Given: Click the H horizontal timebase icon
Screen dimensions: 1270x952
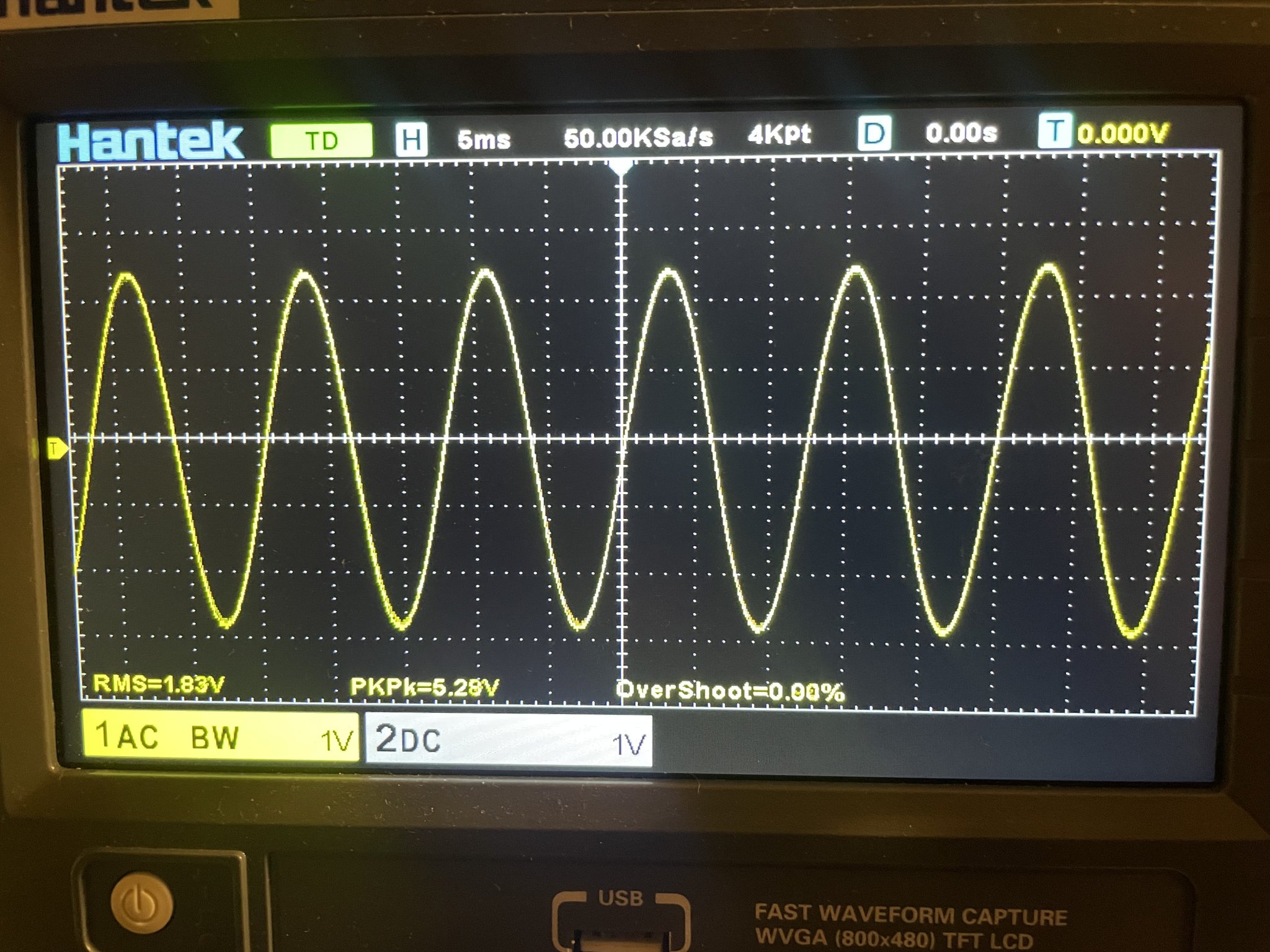Looking at the screenshot, I should pos(412,139).
